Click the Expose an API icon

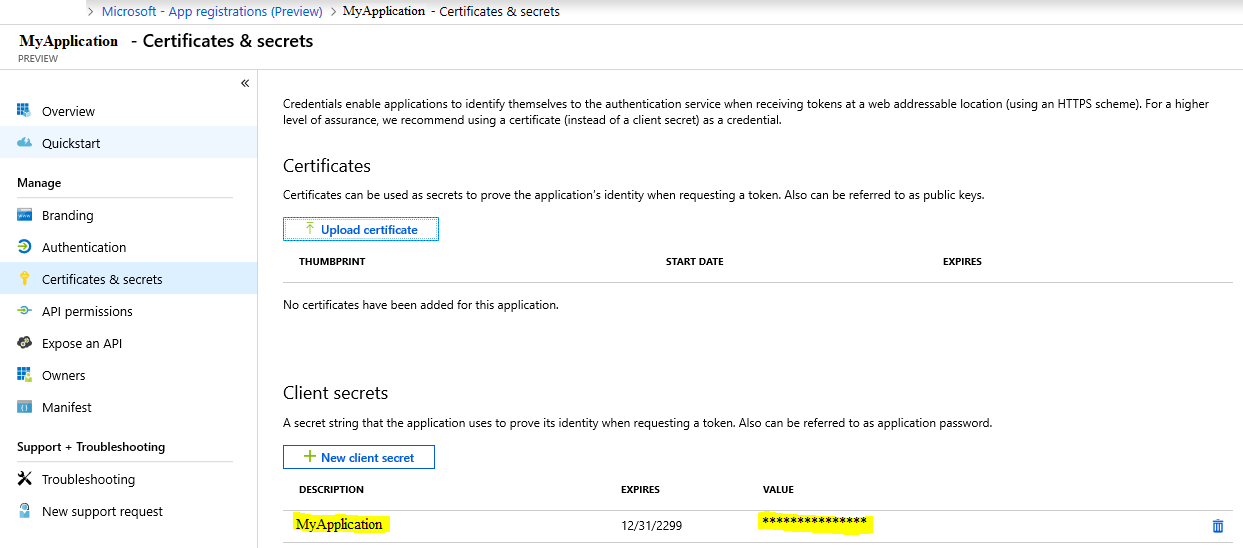[25, 343]
